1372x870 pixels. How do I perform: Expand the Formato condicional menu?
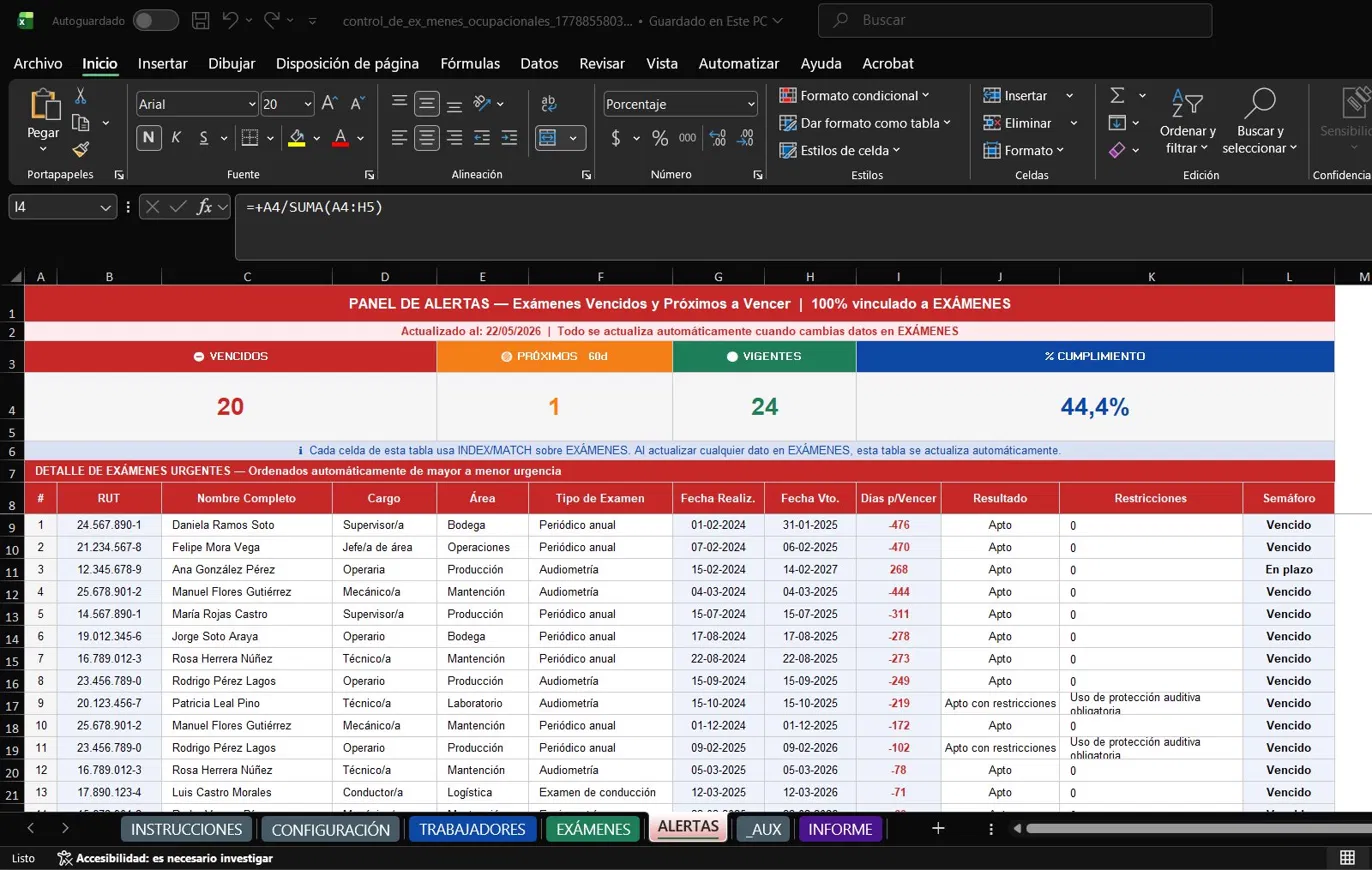853,95
